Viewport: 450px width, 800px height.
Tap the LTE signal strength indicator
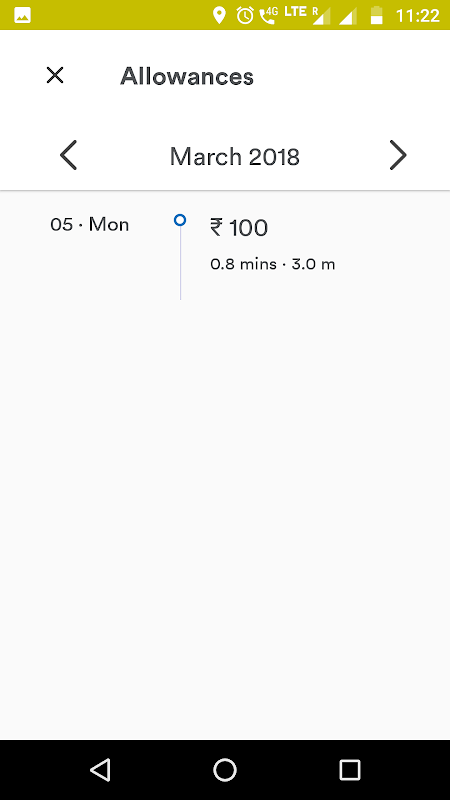(x=308, y=15)
